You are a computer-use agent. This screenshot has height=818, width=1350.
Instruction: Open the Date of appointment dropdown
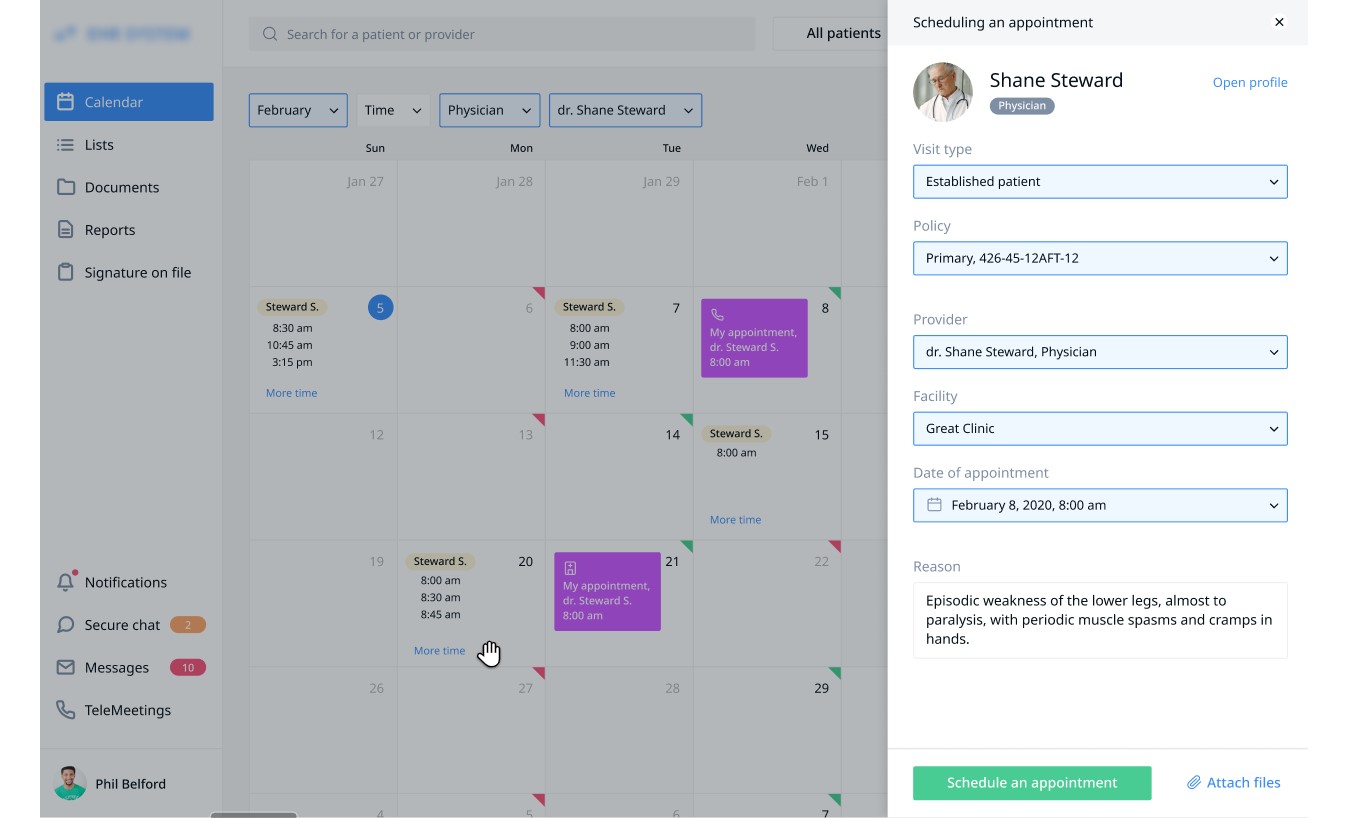(1100, 505)
